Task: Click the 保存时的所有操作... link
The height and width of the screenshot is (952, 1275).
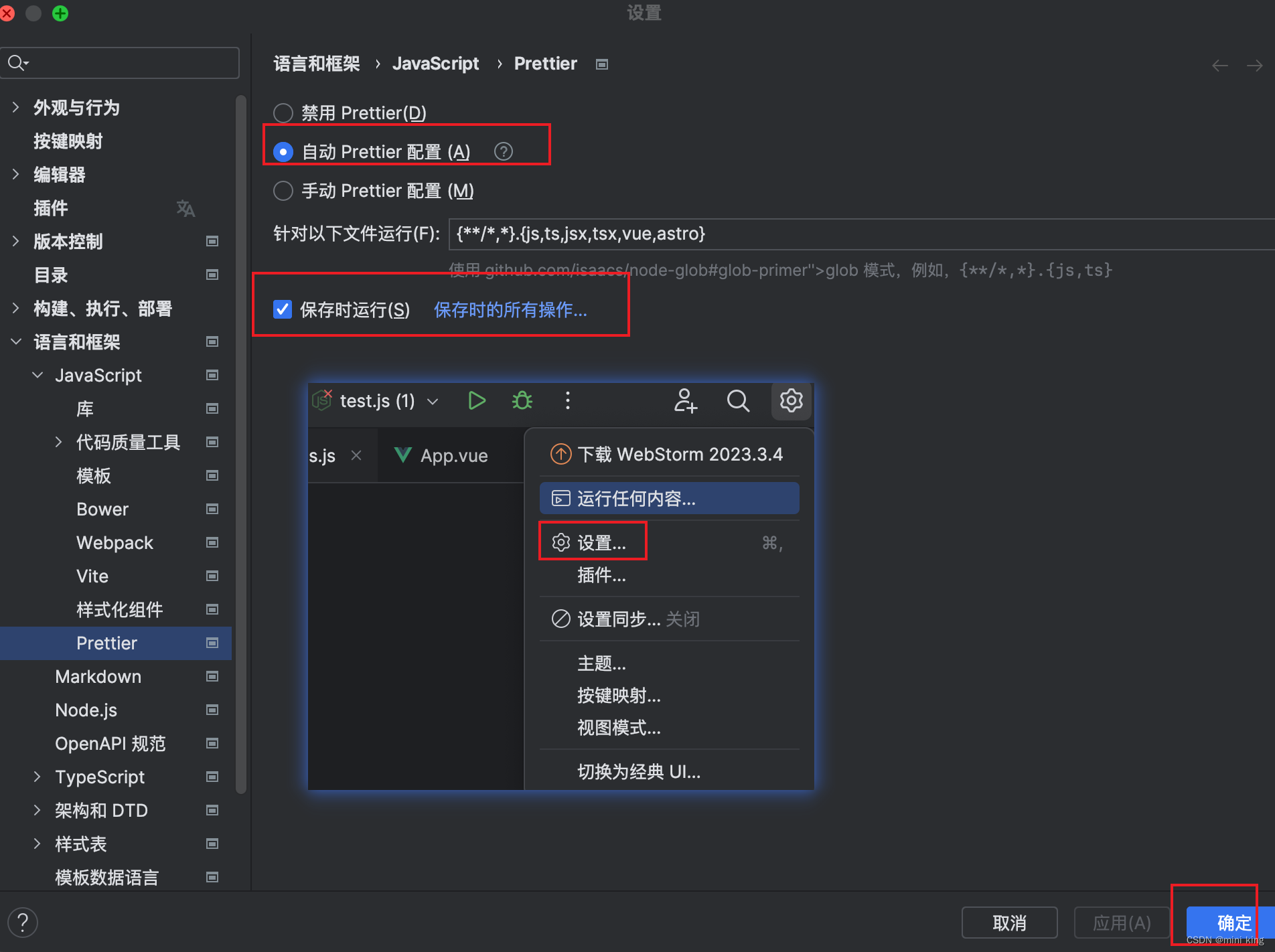Action: coord(510,309)
